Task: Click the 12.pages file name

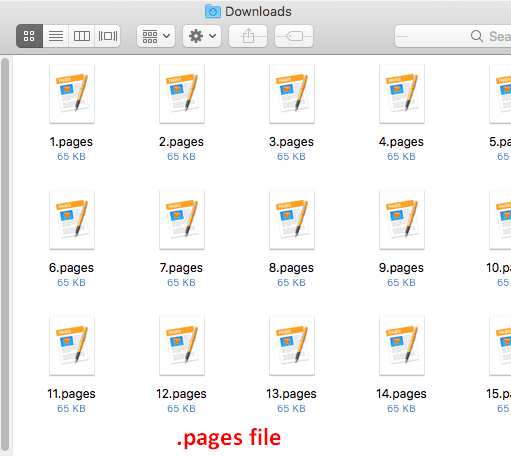Action: [181, 394]
